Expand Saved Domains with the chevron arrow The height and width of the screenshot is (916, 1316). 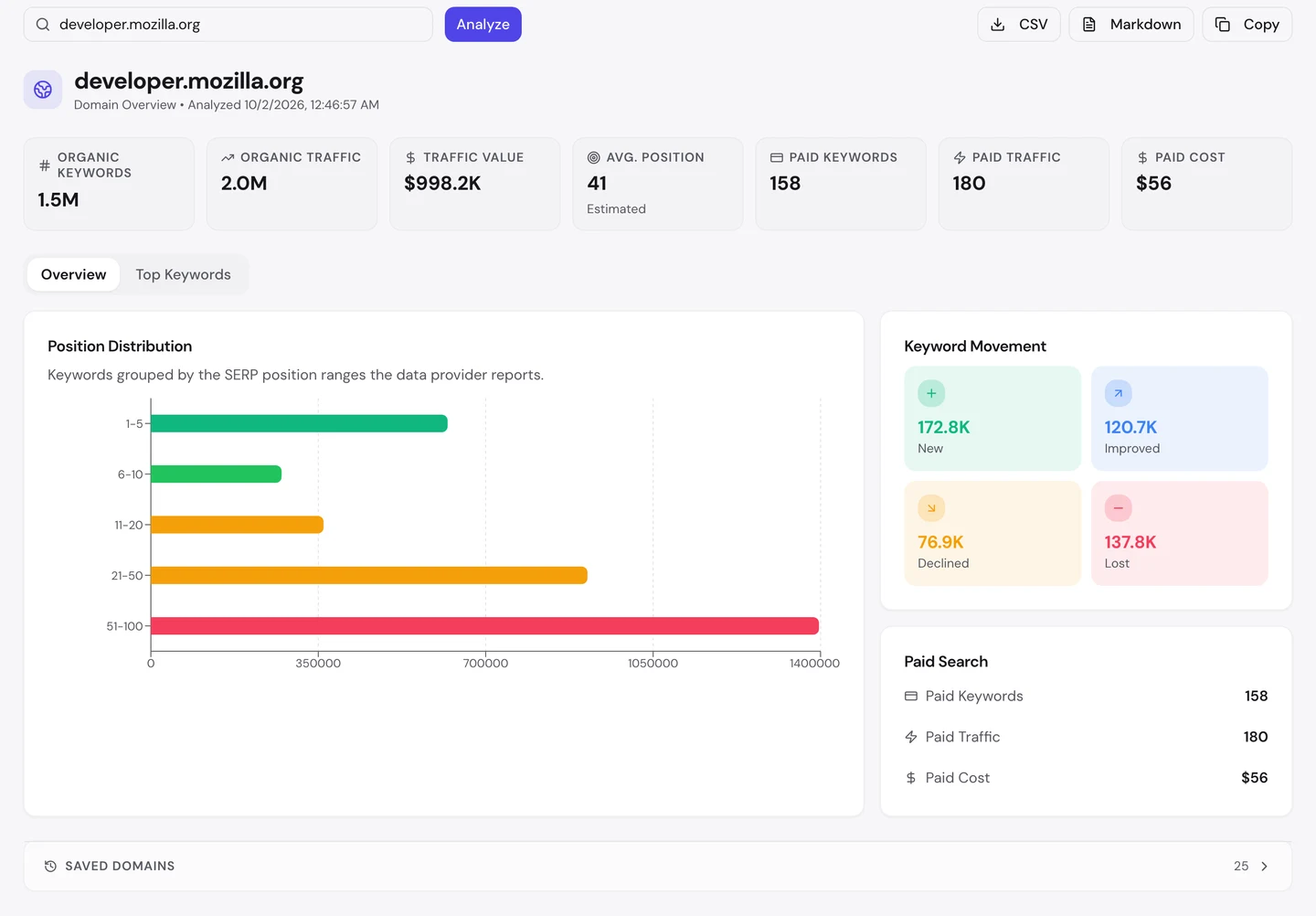coord(1264,867)
